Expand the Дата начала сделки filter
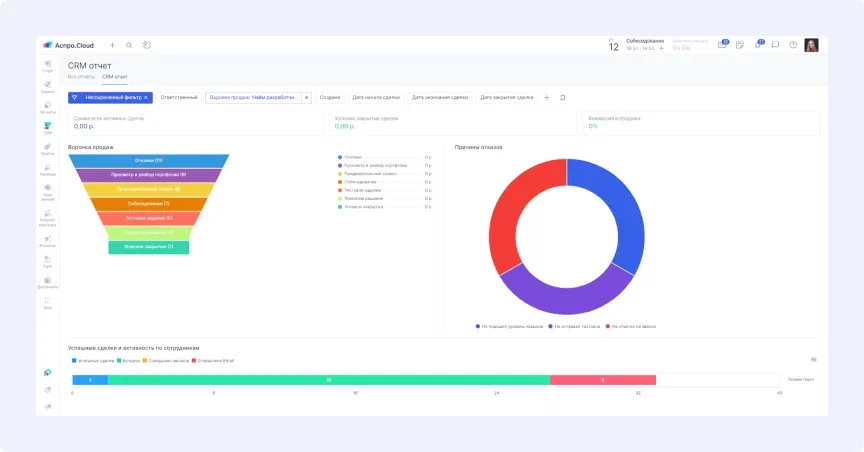The height and width of the screenshot is (452, 864). (x=374, y=97)
